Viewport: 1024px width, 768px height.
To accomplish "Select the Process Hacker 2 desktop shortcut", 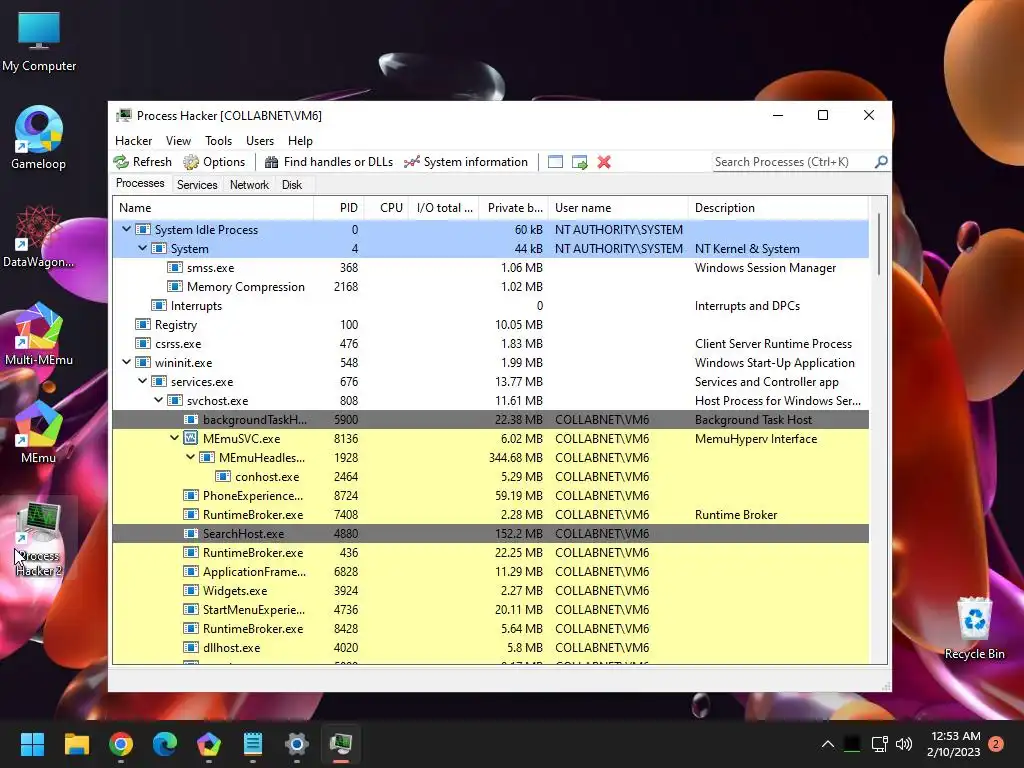I will [x=39, y=539].
